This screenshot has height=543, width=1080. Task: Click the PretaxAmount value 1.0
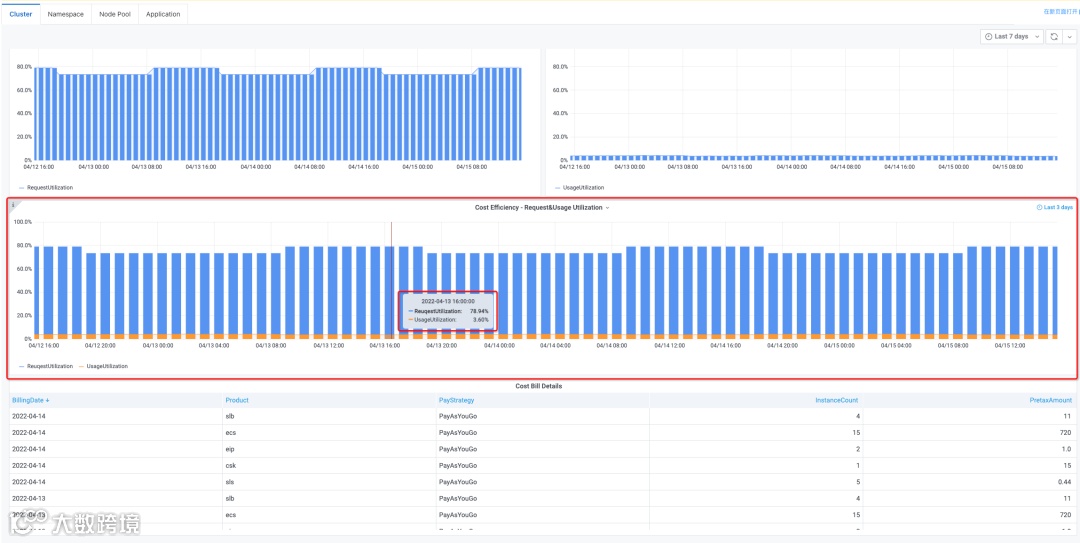click(x=1067, y=449)
